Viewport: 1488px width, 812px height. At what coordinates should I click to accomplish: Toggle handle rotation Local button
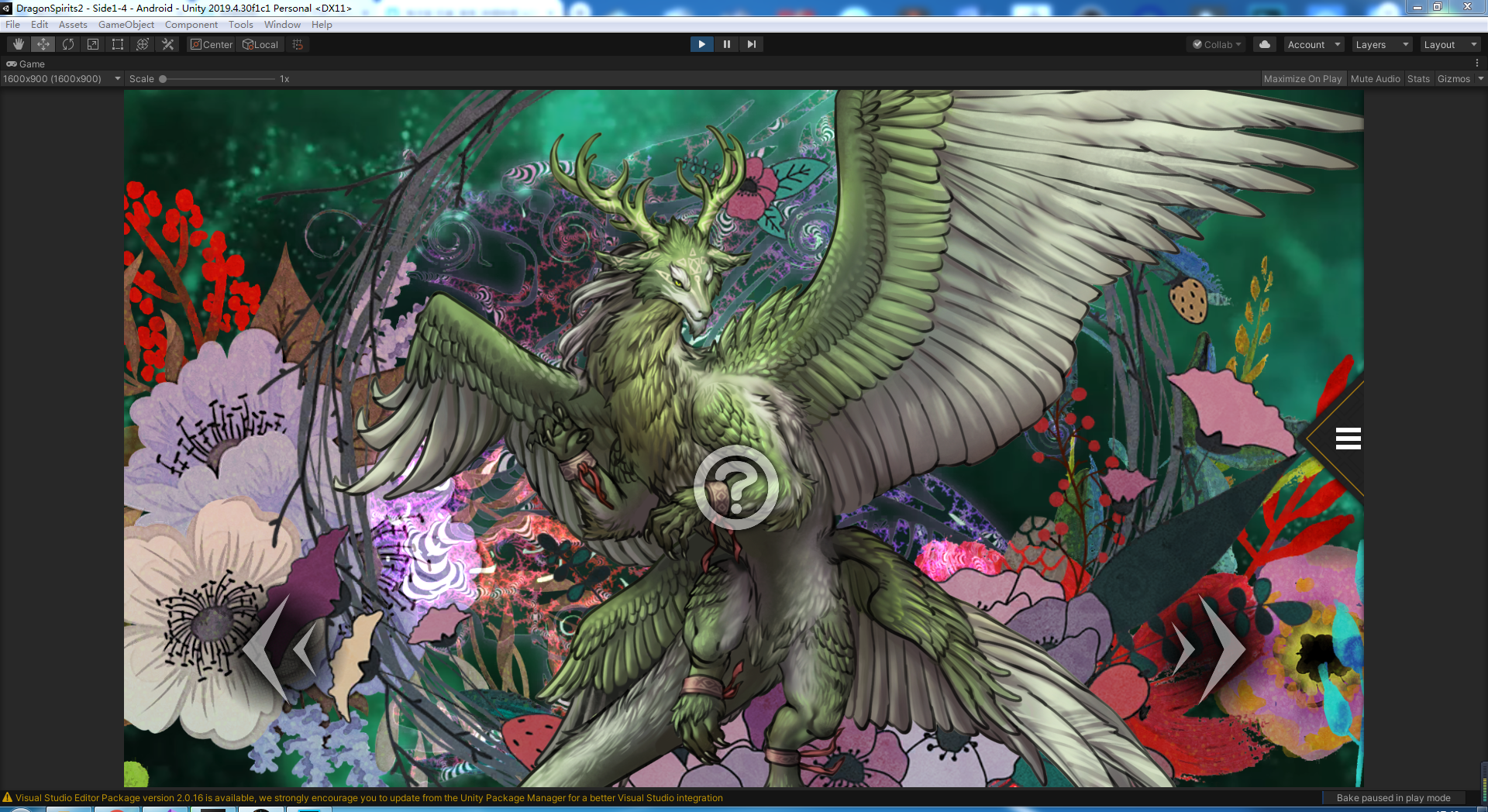pos(260,44)
